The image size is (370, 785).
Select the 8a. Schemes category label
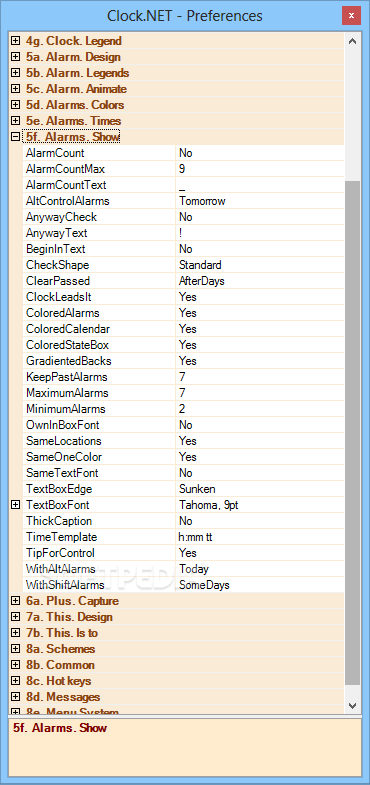[x=61, y=649]
